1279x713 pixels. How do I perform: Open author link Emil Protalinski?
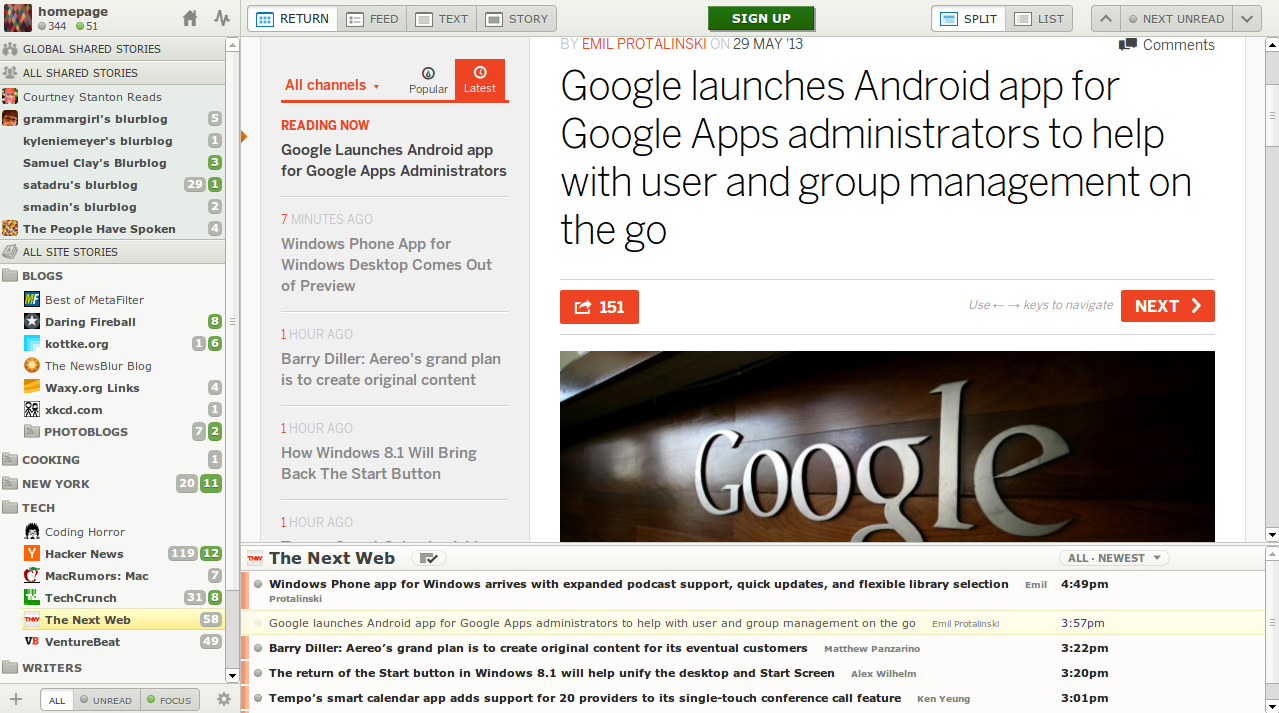pos(642,44)
